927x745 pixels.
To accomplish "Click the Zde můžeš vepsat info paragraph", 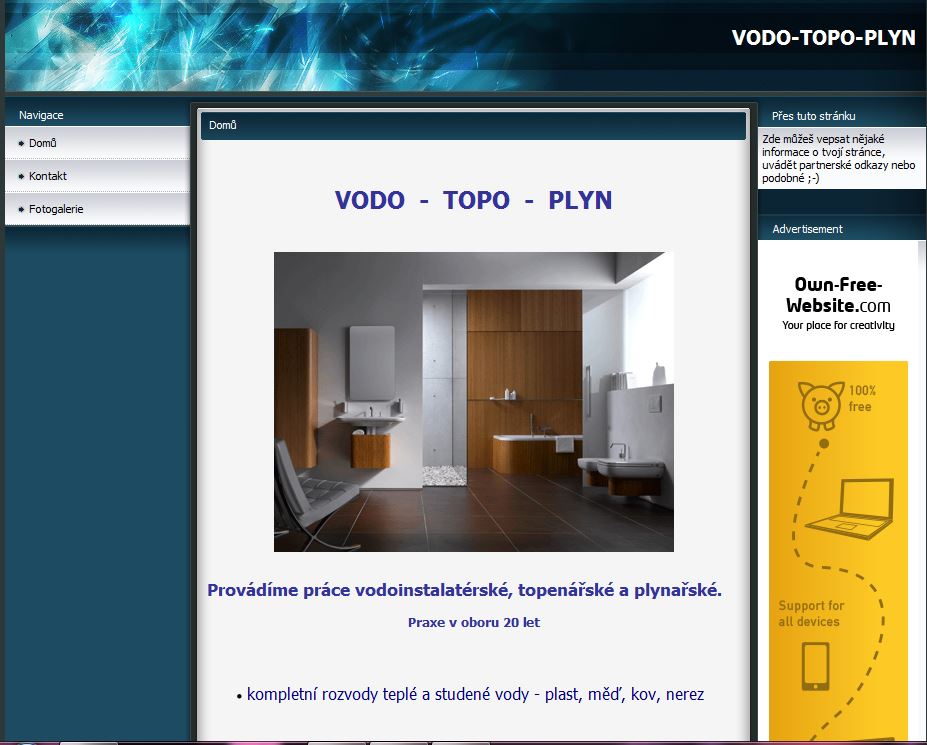I will pyautogui.click(x=838, y=158).
